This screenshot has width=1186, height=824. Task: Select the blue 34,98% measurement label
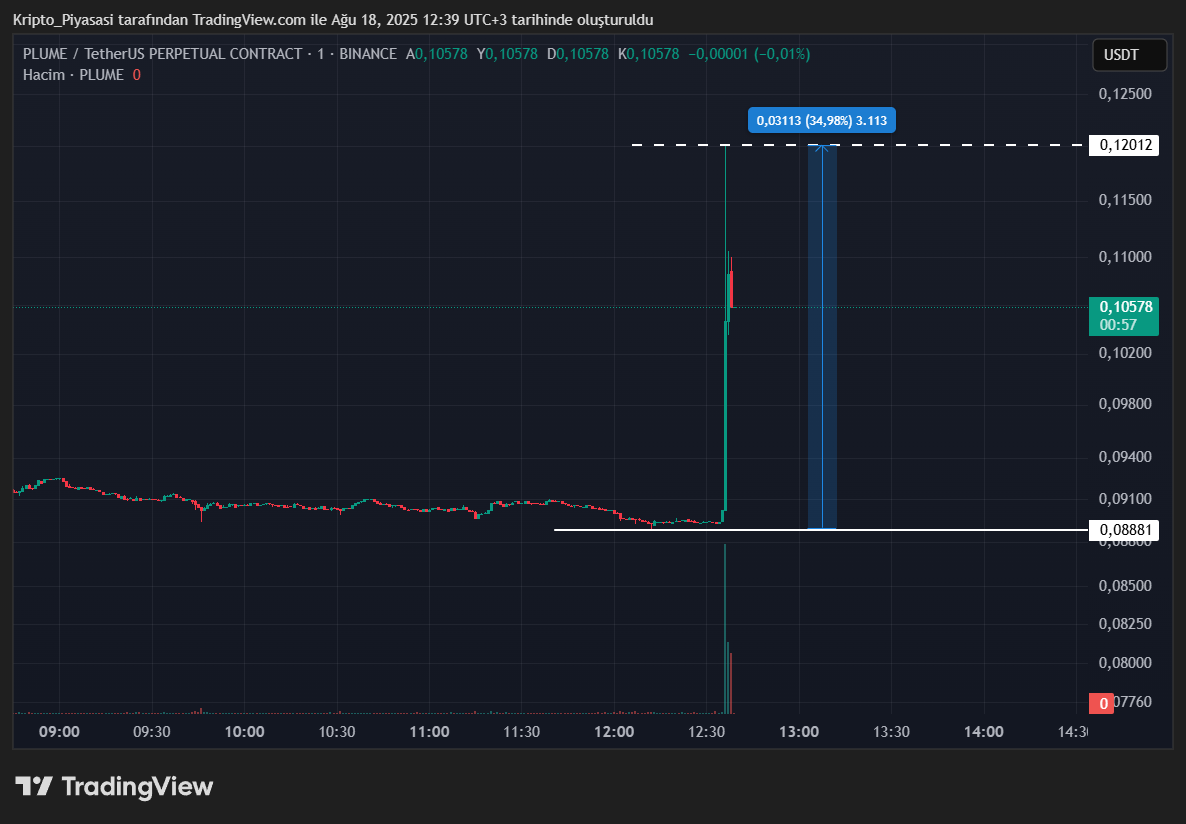(x=822, y=120)
